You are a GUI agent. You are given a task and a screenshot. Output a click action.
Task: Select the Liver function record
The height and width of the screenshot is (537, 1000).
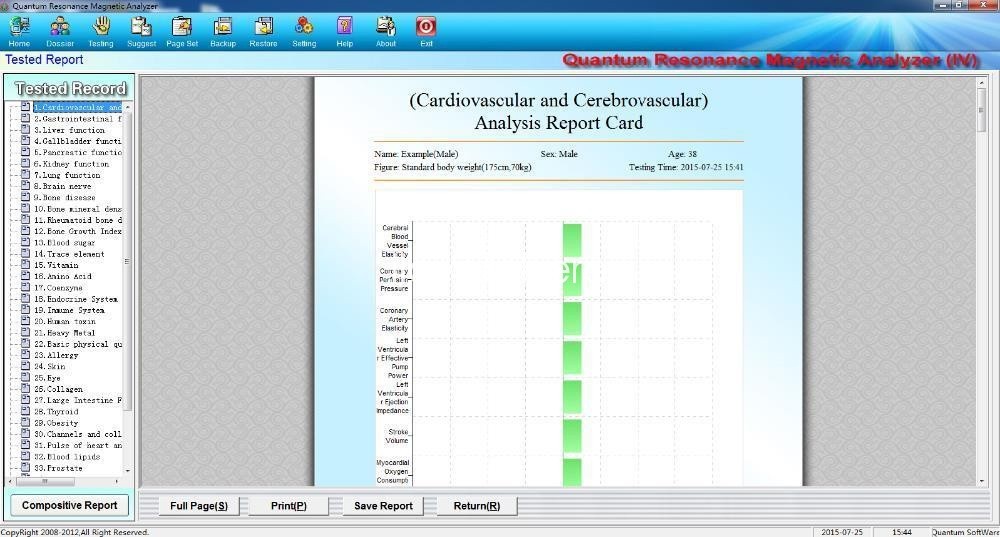[x=69, y=130]
